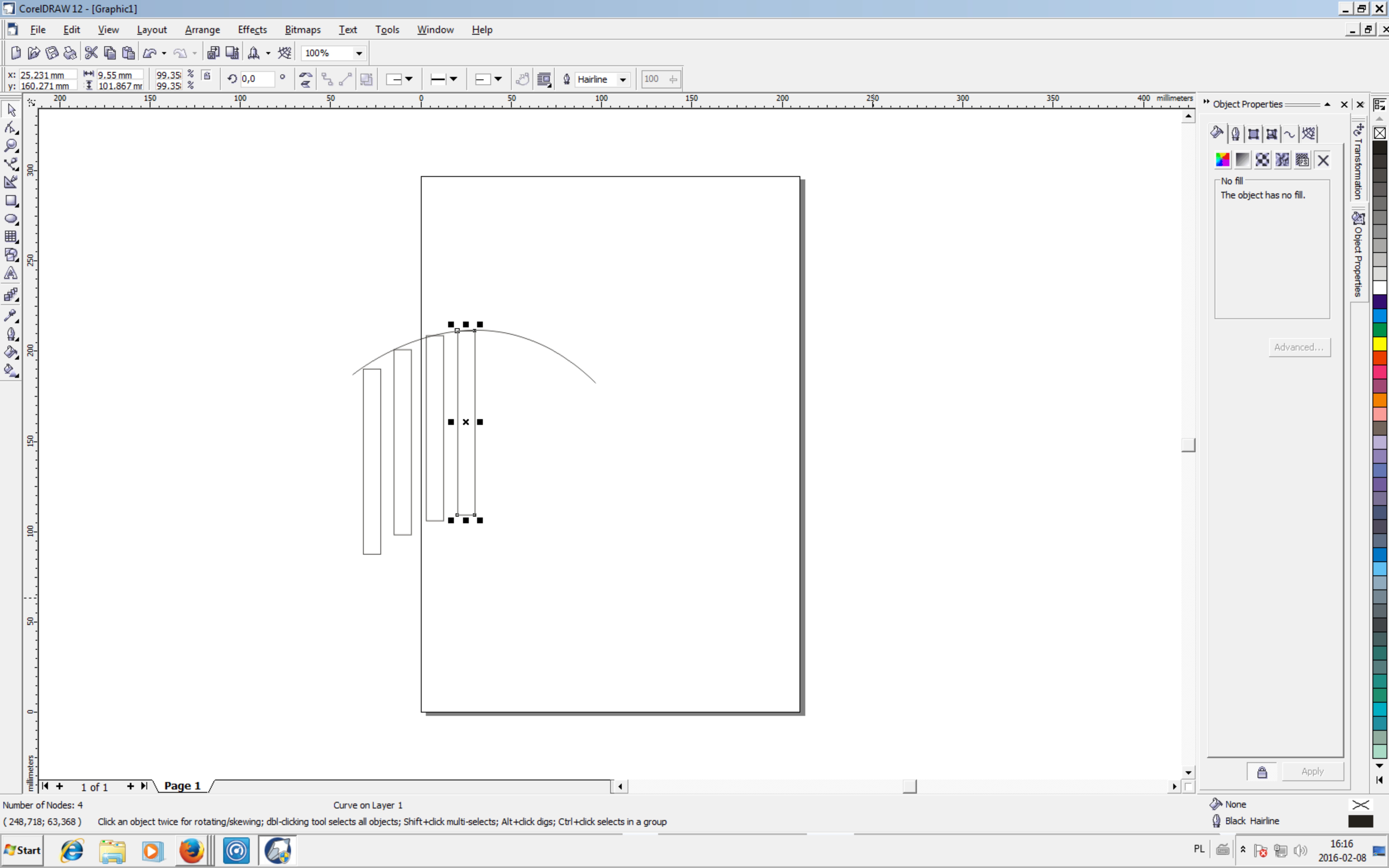Image resolution: width=1389 pixels, height=868 pixels.
Task: Pick the yellow swatch in color palette
Action: pos(1379,344)
